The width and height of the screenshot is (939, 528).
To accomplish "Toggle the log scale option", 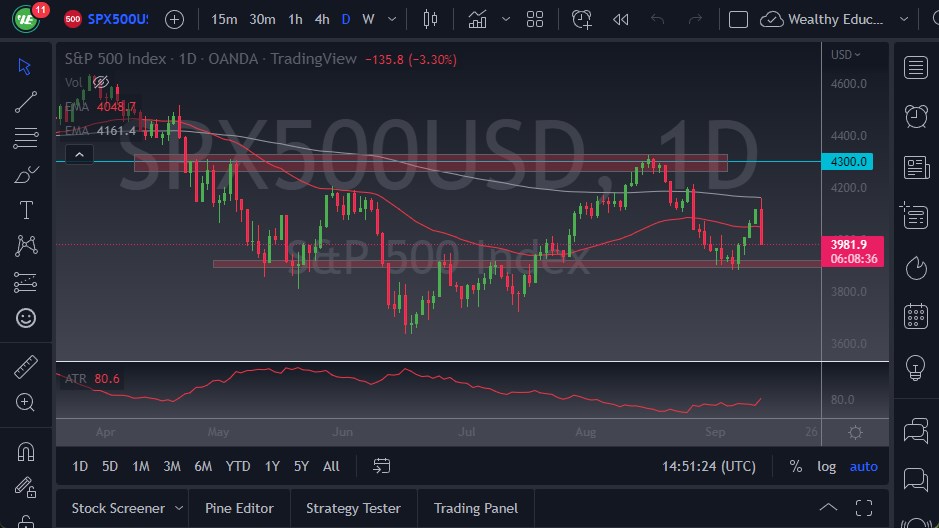I will click(x=826, y=466).
